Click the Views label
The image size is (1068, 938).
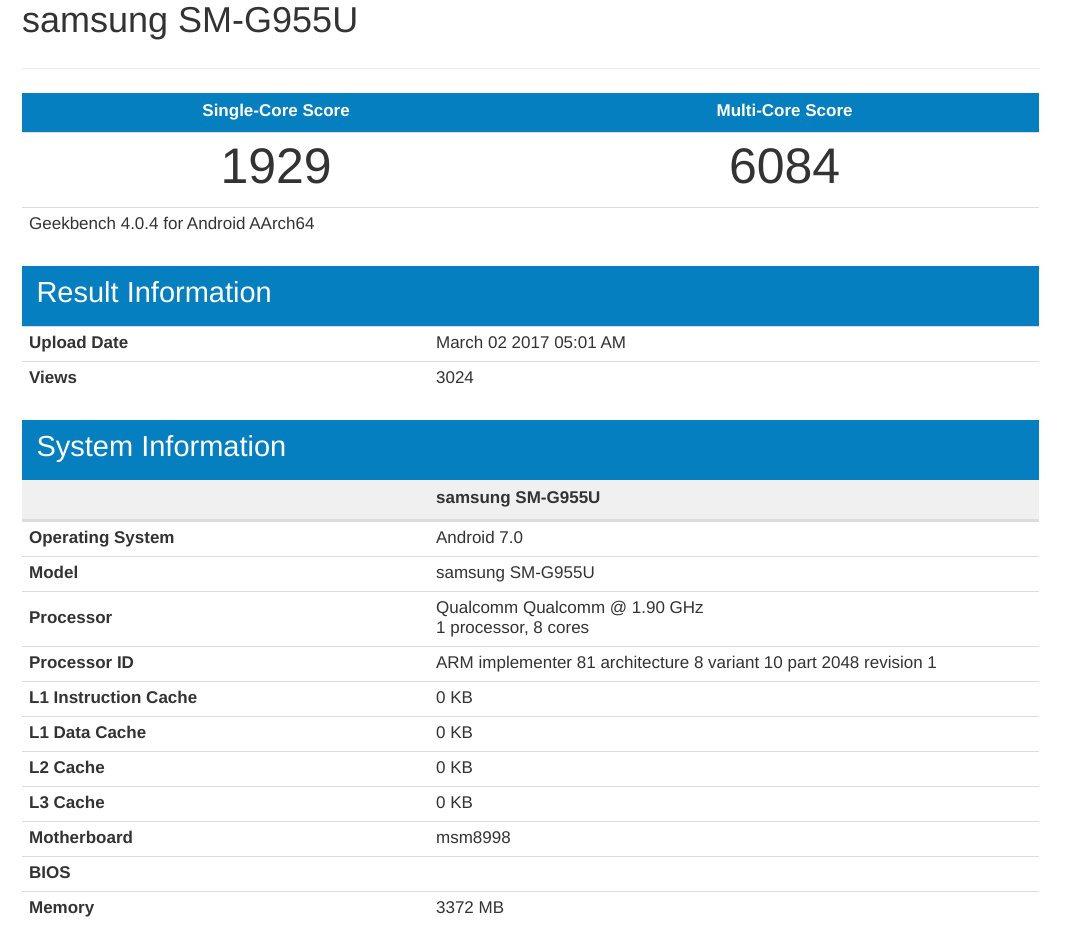click(52, 377)
